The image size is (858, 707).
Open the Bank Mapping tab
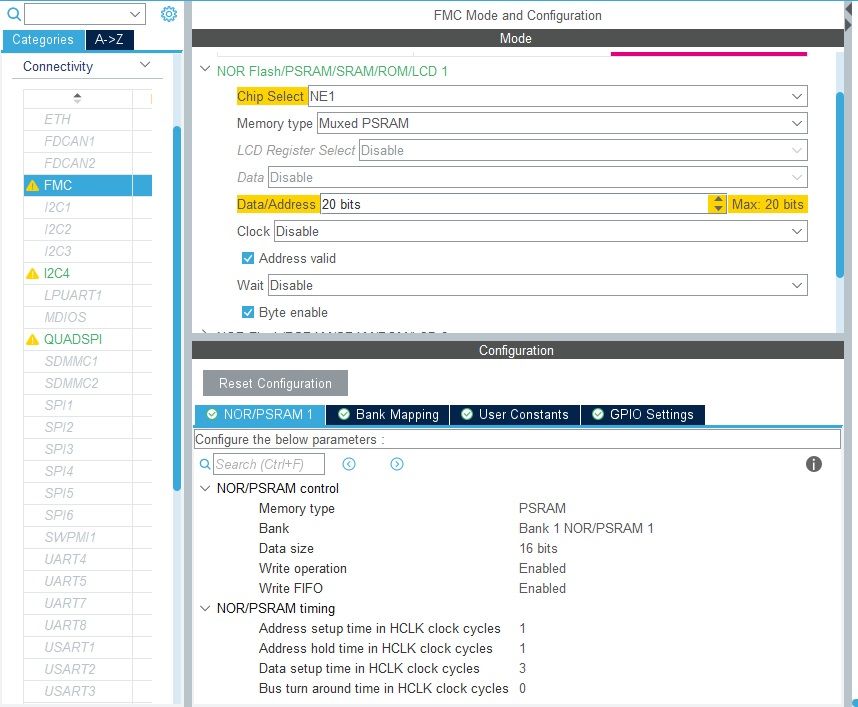coord(387,414)
